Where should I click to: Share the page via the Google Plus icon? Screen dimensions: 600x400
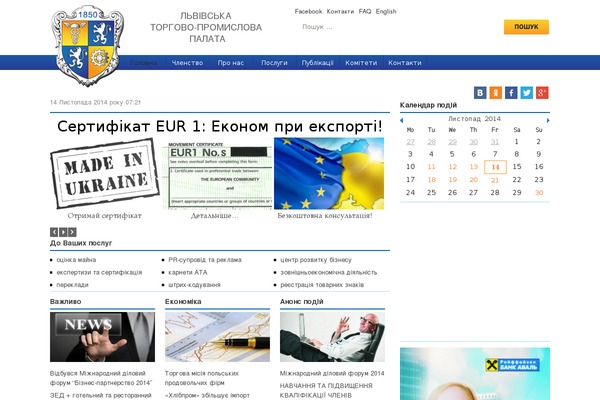[542, 93]
